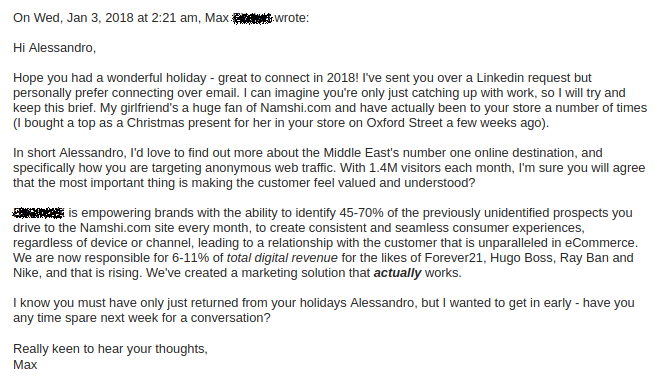Click the blacked-out surname after 'Max' in header
The image size is (657, 390).
(252, 18)
